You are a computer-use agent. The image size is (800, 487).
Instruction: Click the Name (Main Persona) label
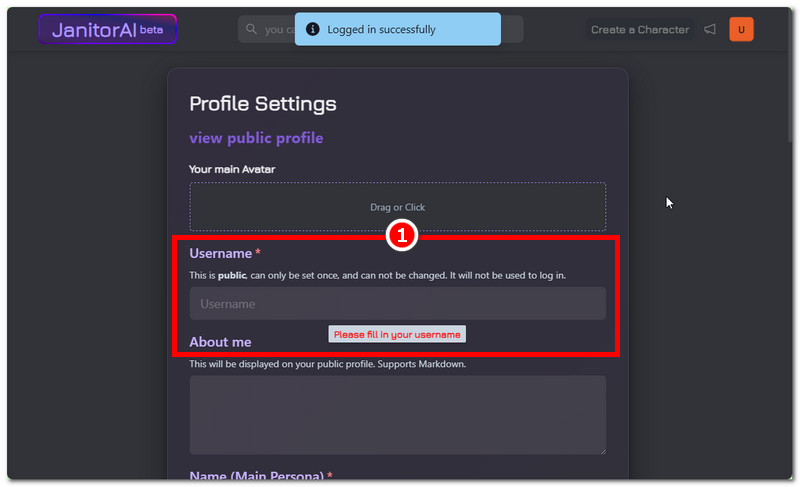256,476
